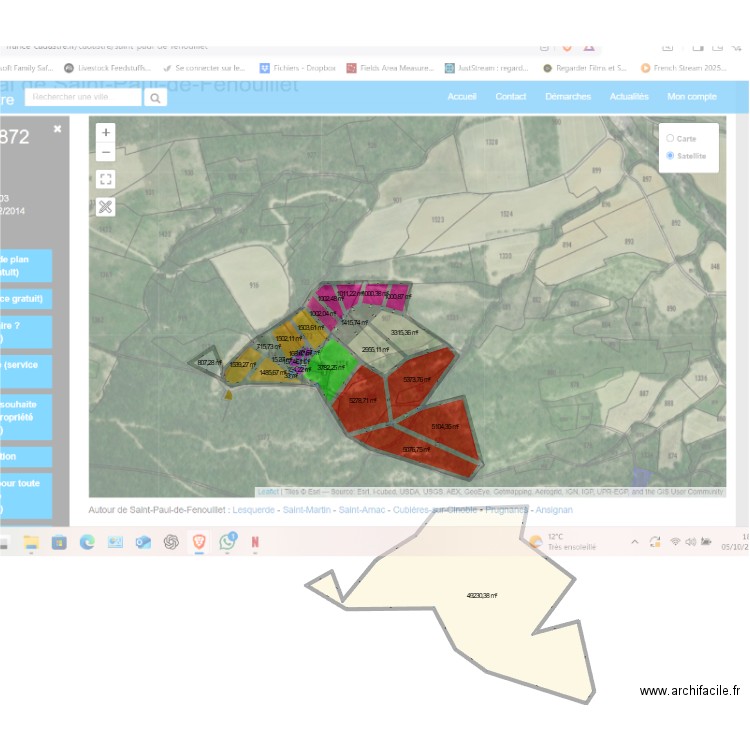Zoom in on the cadastral map
The image size is (750, 750).
[x=106, y=132]
